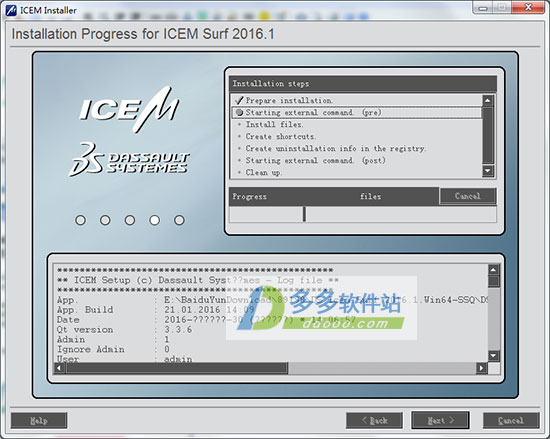This screenshot has width=550, height=439.
Task: Click the Next button
Action: tap(441, 420)
